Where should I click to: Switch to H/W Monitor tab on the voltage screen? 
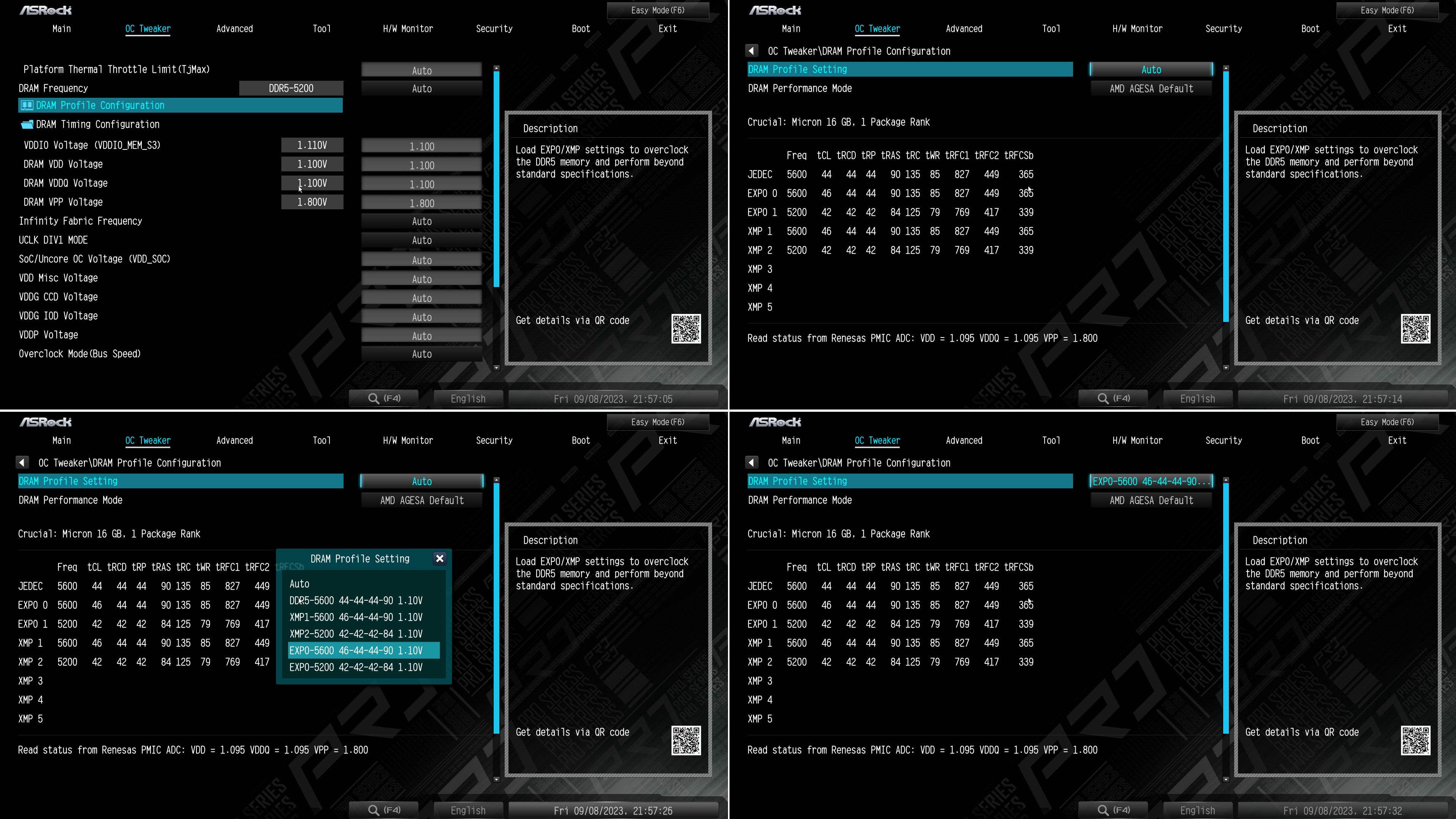click(408, 29)
